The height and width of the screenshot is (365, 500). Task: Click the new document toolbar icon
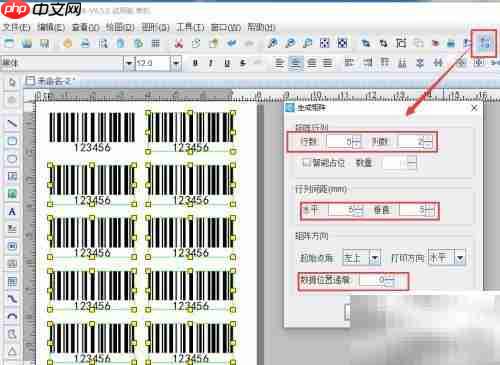coord(9,43)
